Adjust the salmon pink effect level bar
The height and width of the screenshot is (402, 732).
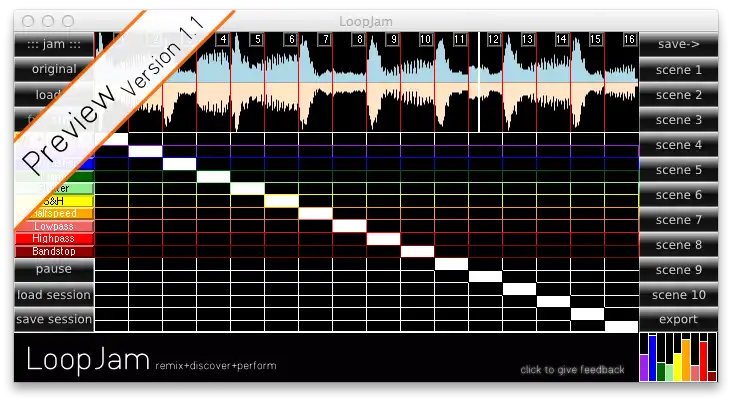(695, 373)
